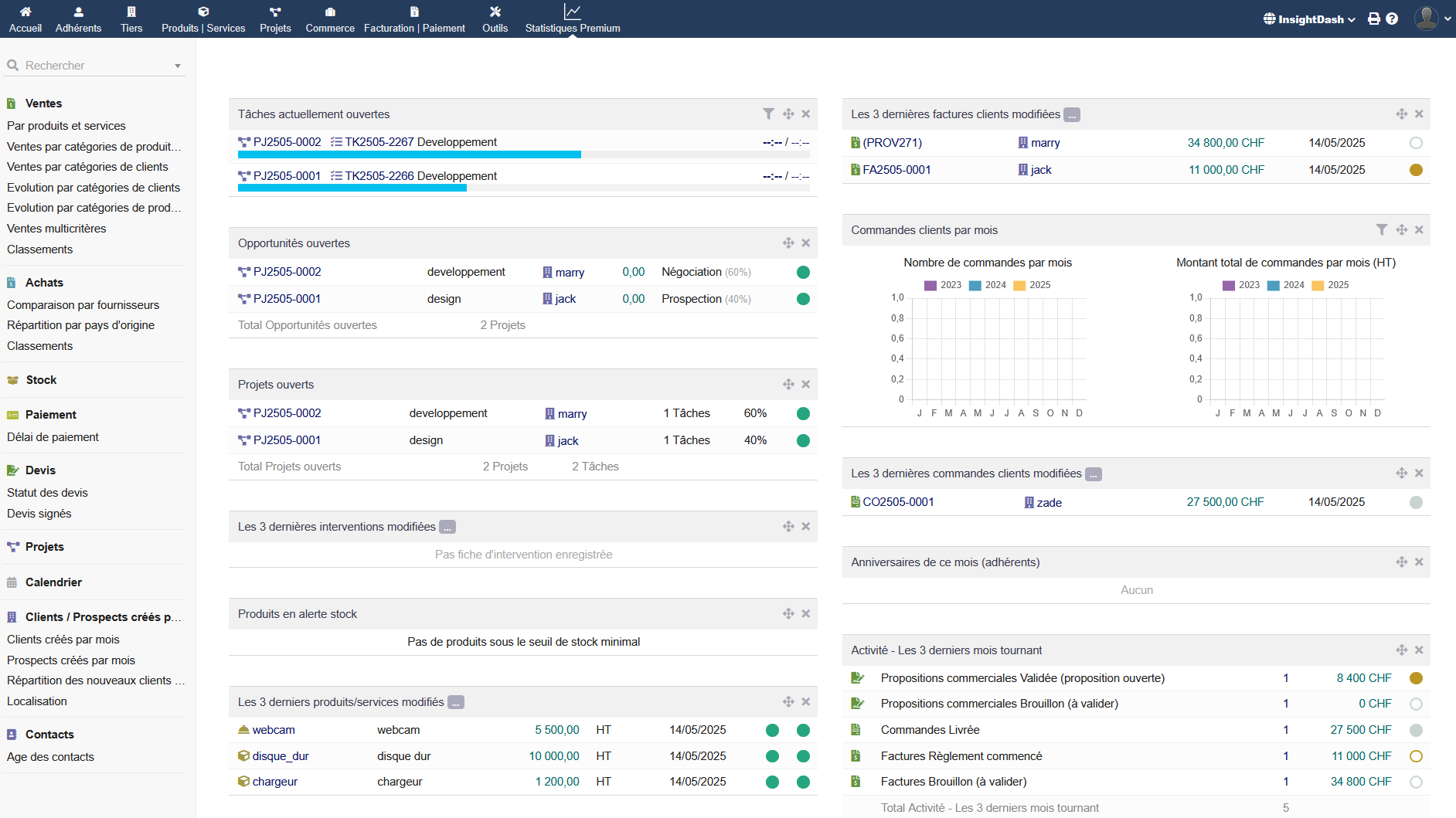This screenshot has width=1456, height=818.
Task: Click the print icon in top bar
Action: tap(1373, 19)
